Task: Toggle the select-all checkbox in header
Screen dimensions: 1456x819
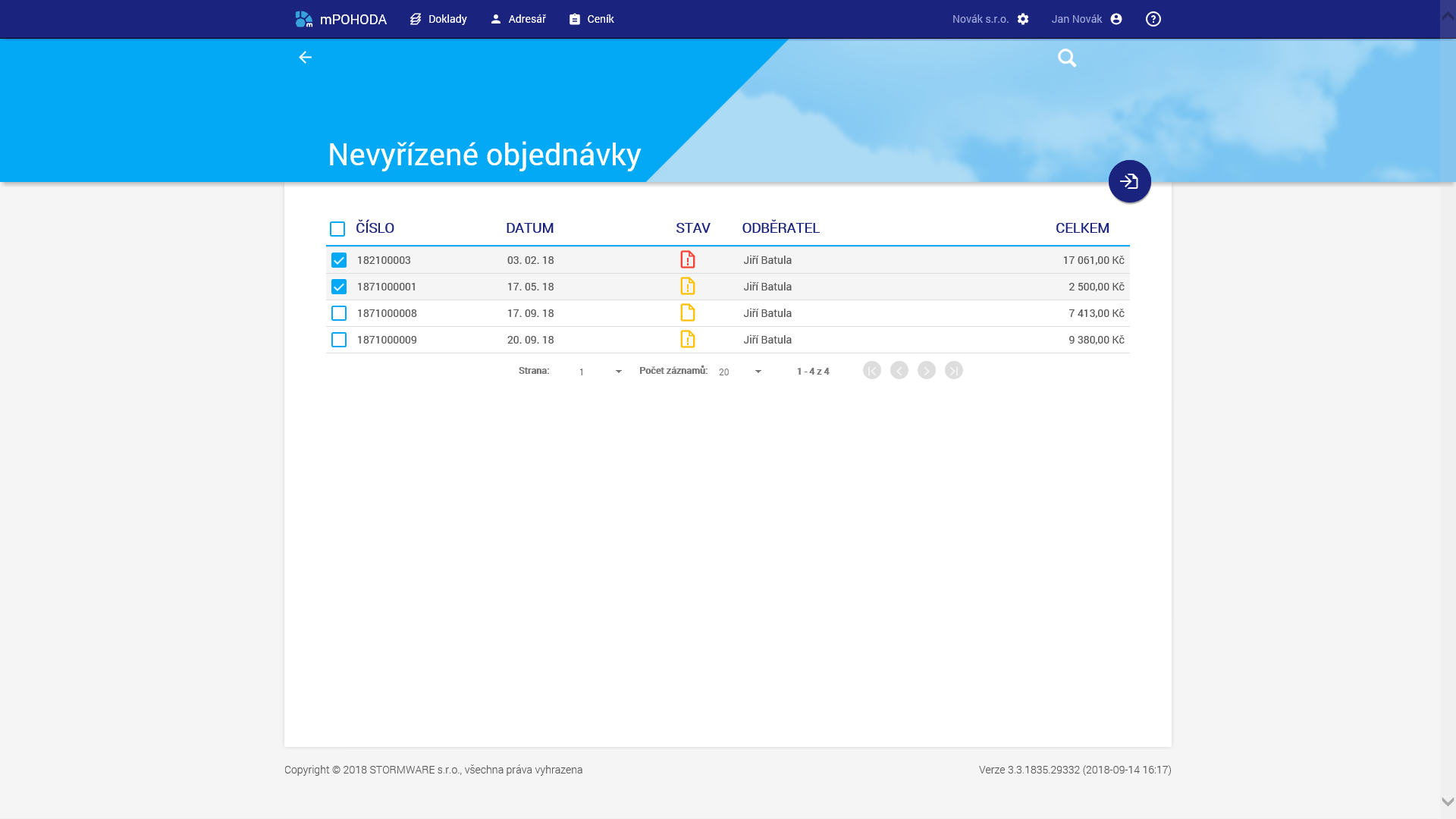Action: pyautogui.click(x=337, y=229)
